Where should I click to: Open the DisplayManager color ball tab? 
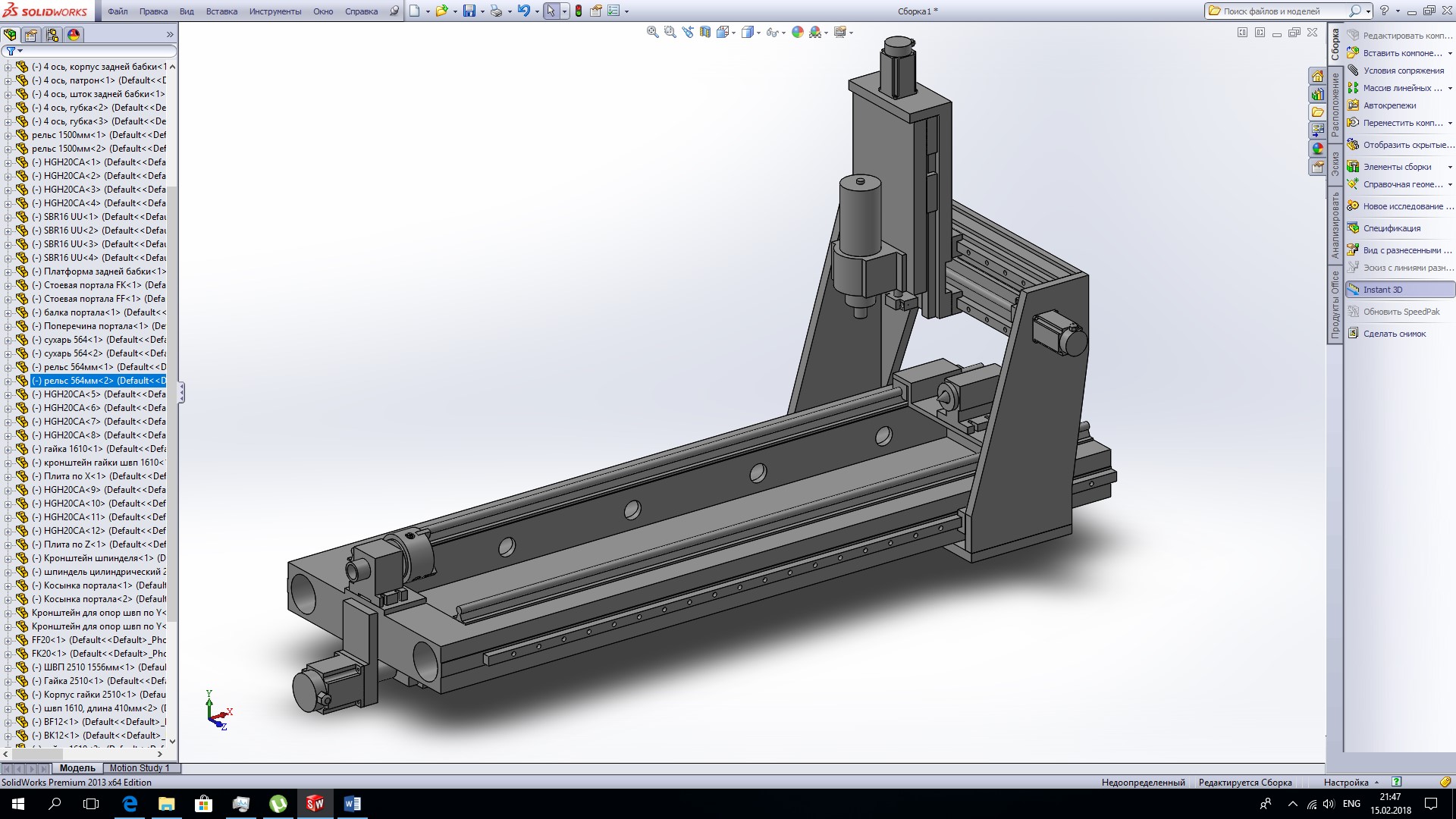pos(74,35)
